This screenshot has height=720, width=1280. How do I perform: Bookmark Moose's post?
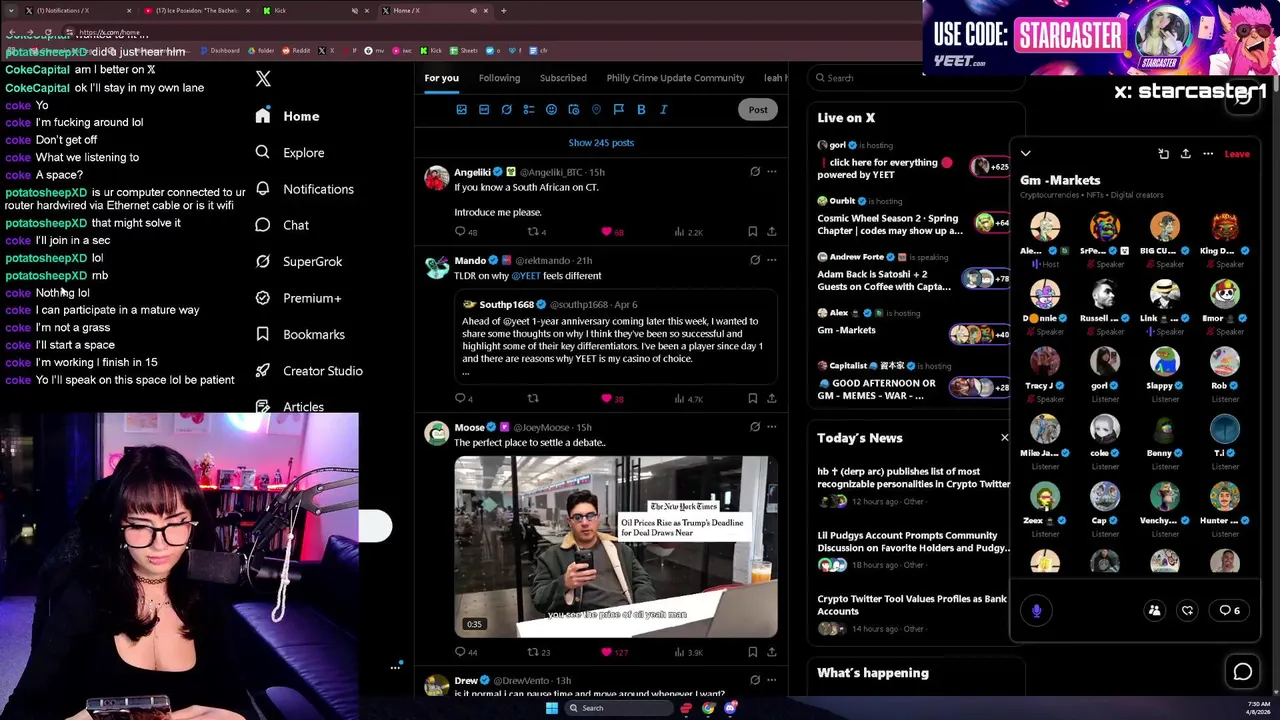752,652
